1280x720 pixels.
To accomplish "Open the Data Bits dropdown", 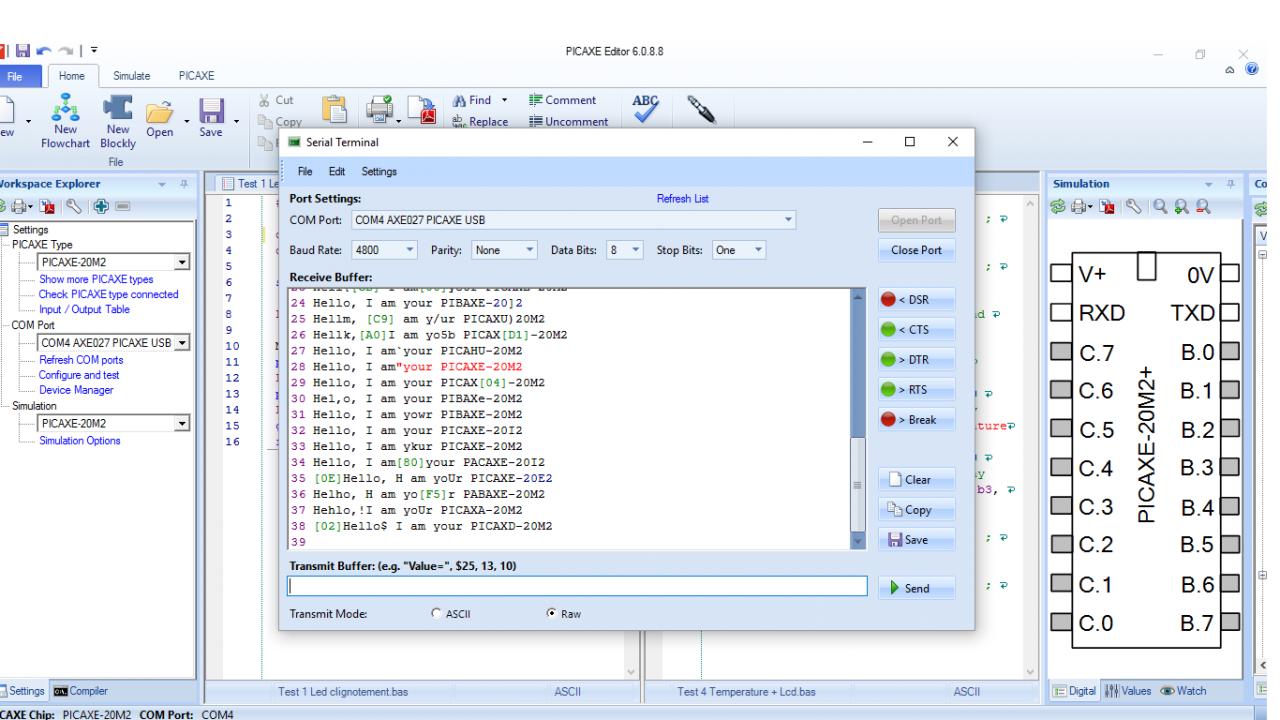I will (635, 249).
